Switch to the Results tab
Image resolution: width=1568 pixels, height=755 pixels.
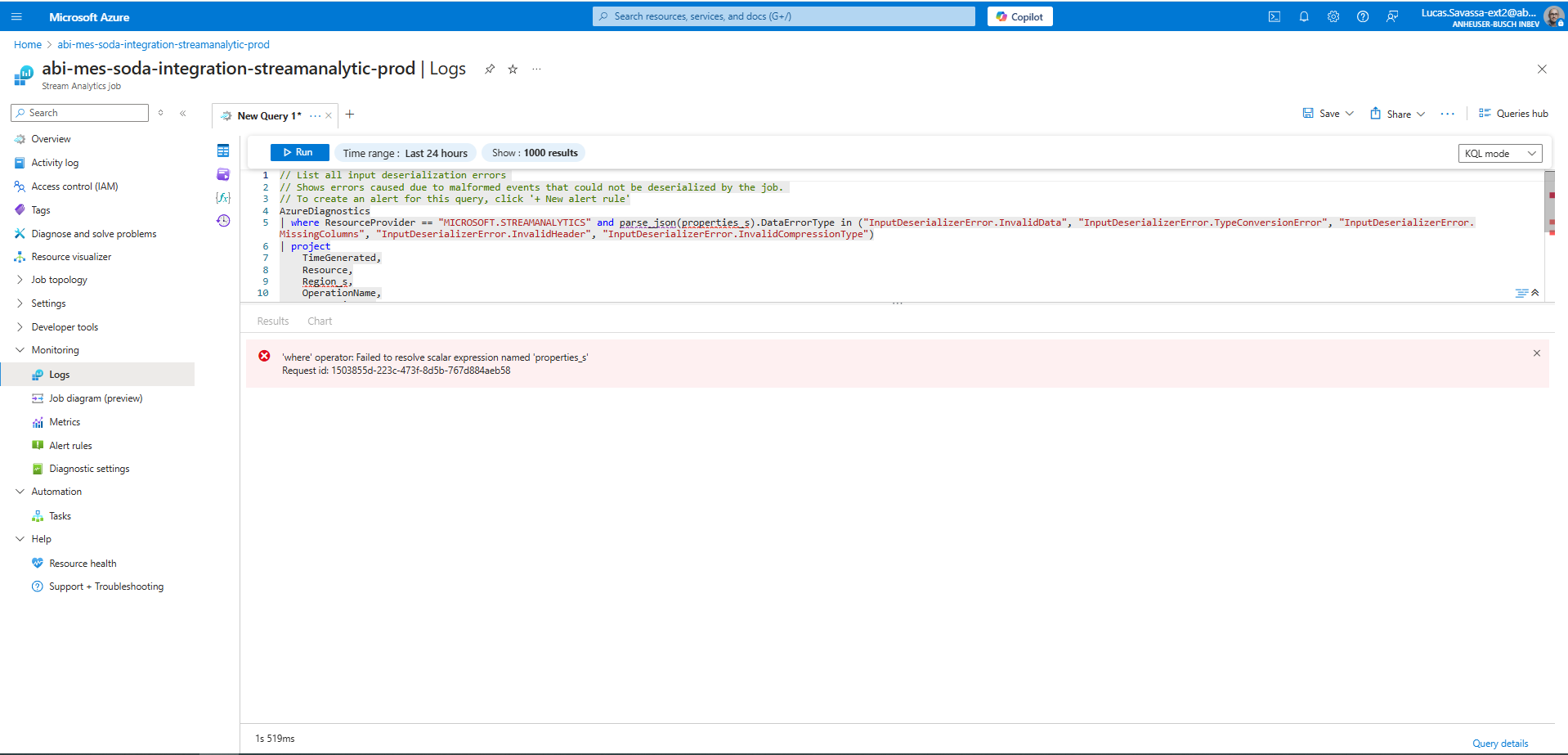273,321
